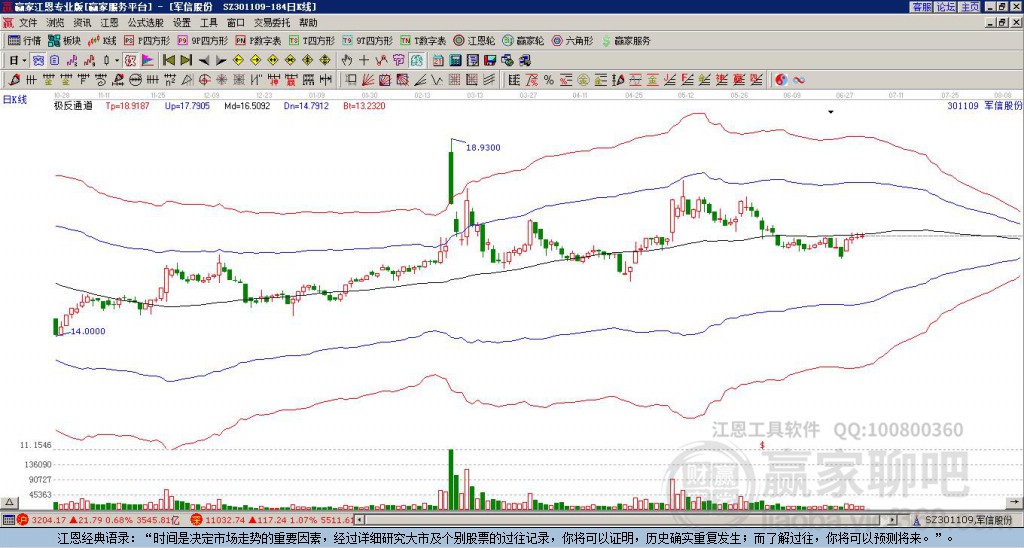Click the circle-with-cross target drawing tool
The width and height of the screenshot is (1024, 548).
204,80
